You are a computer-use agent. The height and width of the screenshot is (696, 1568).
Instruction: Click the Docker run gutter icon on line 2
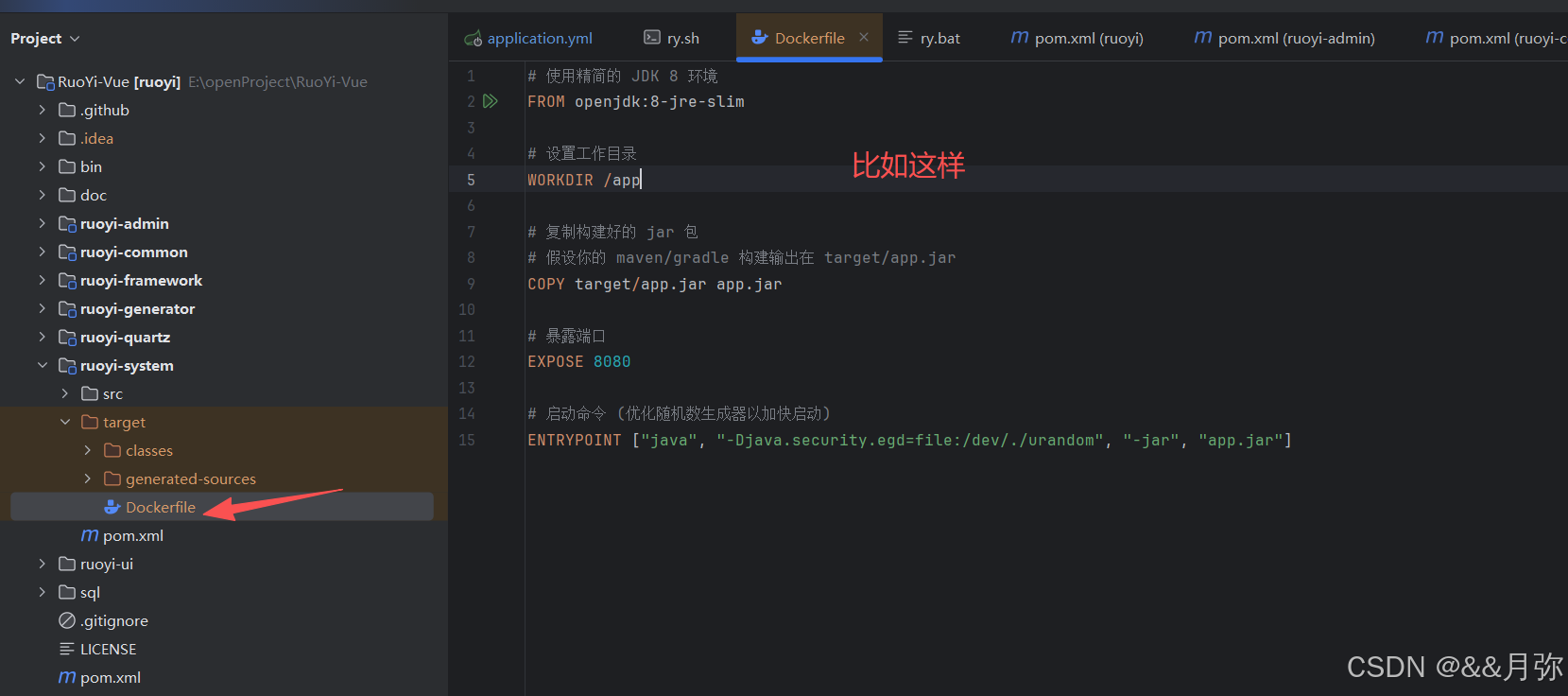point(490,100)
